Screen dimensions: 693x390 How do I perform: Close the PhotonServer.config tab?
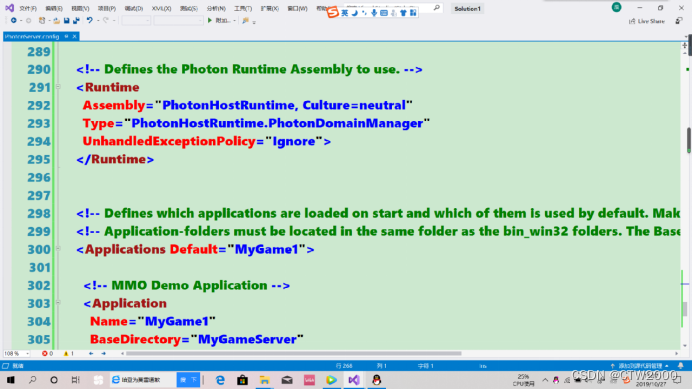pos(74,36)
